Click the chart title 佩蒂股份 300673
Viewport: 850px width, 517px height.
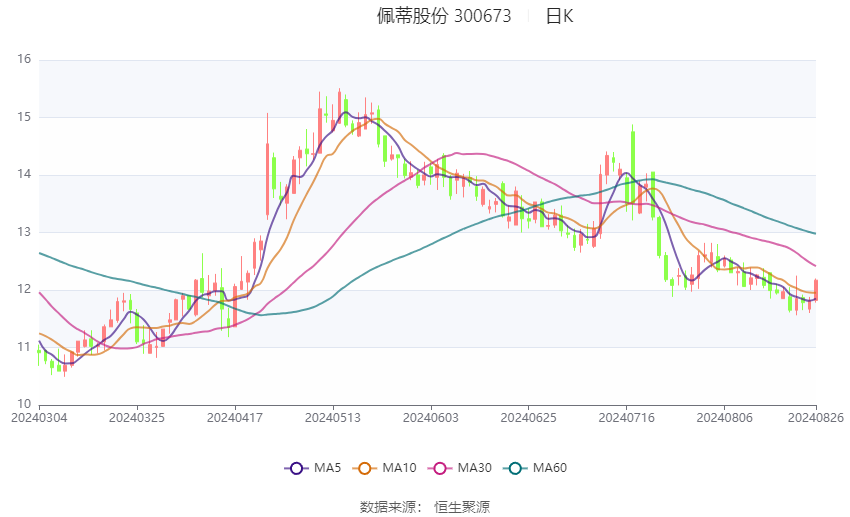click(444, 16)
